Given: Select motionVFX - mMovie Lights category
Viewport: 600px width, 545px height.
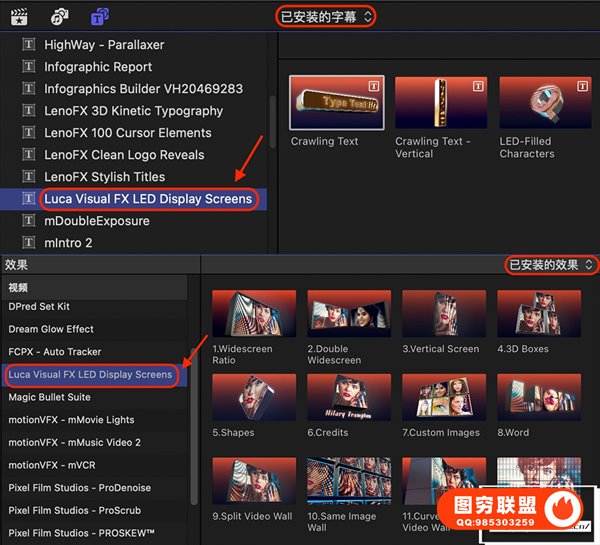Looking at the screenshot, I should tap(71, 420).
